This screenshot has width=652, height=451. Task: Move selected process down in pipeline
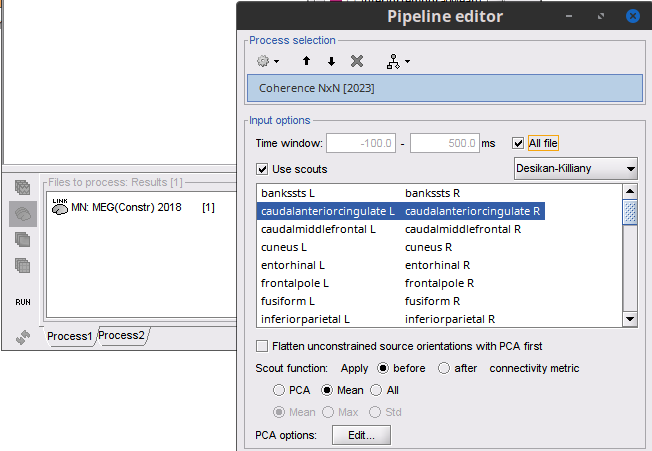tap(331, 61)
